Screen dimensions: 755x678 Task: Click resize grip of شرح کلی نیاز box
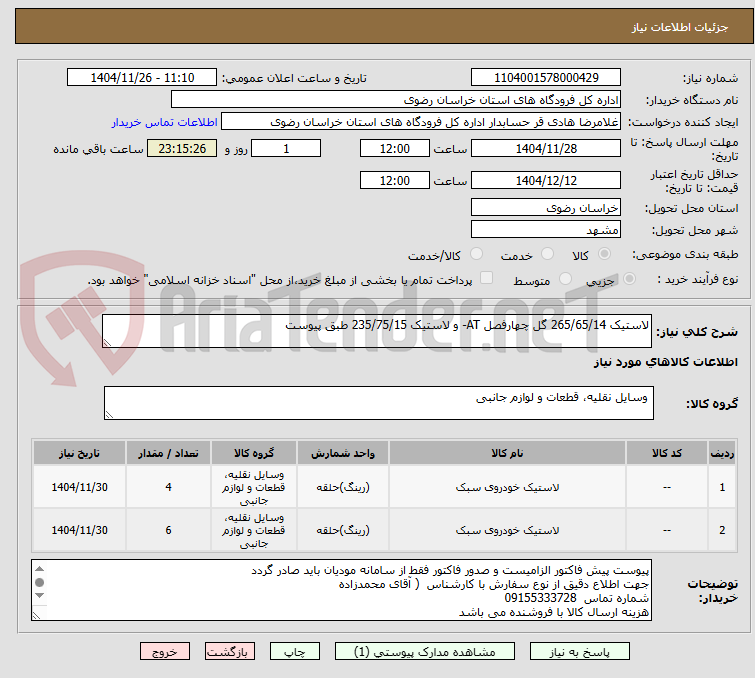[x=107, y=342]
